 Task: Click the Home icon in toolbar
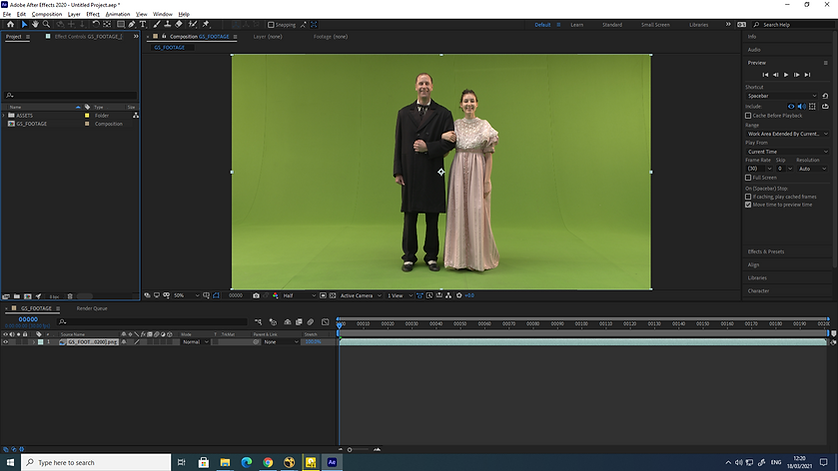(10, 24)
